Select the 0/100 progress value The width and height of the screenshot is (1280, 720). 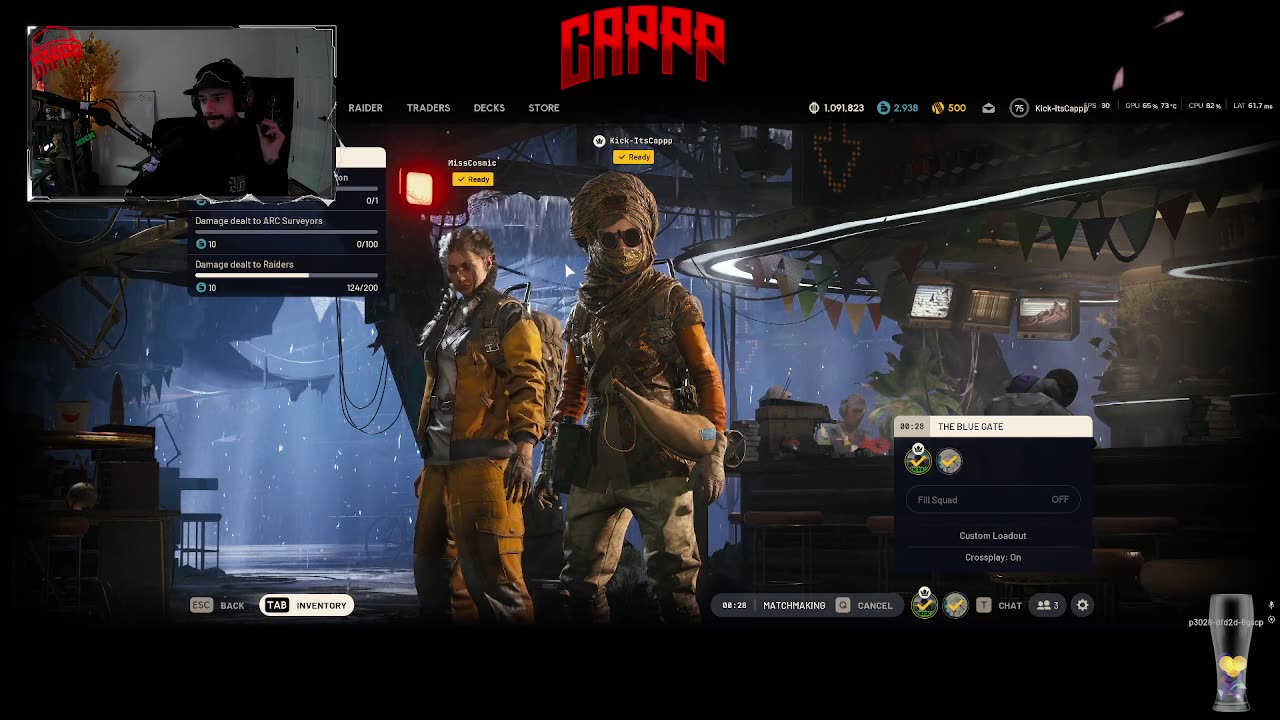click(367, 244)
